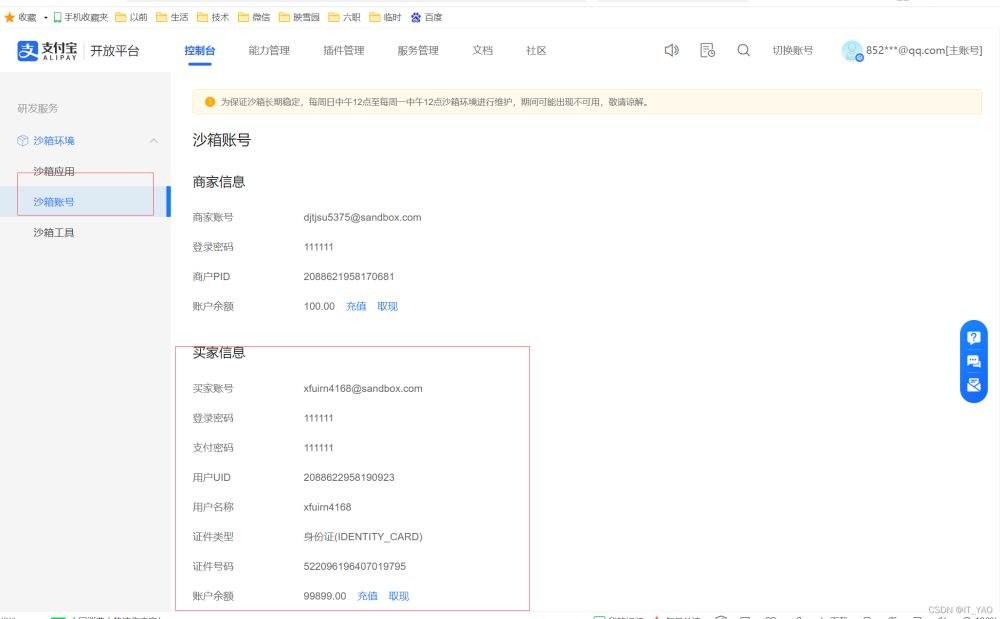Screen dimensions: 1000x619
Task: Open the 技术 bookmark folder
Action: (213, 17)
